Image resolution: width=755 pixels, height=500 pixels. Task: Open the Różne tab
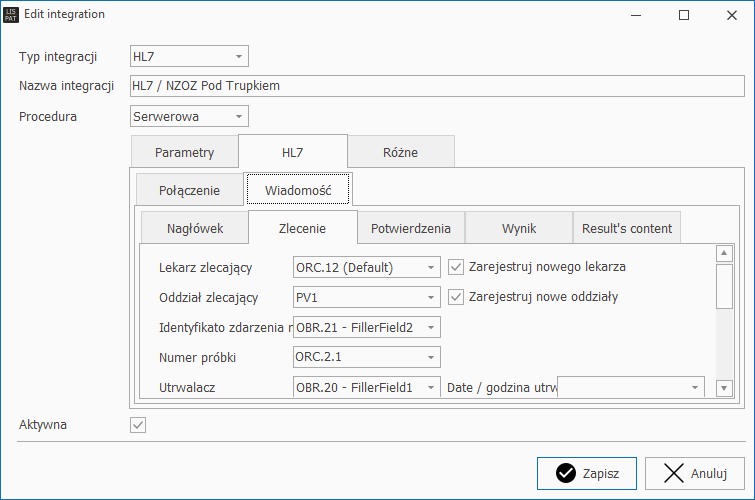click(400, 153)
